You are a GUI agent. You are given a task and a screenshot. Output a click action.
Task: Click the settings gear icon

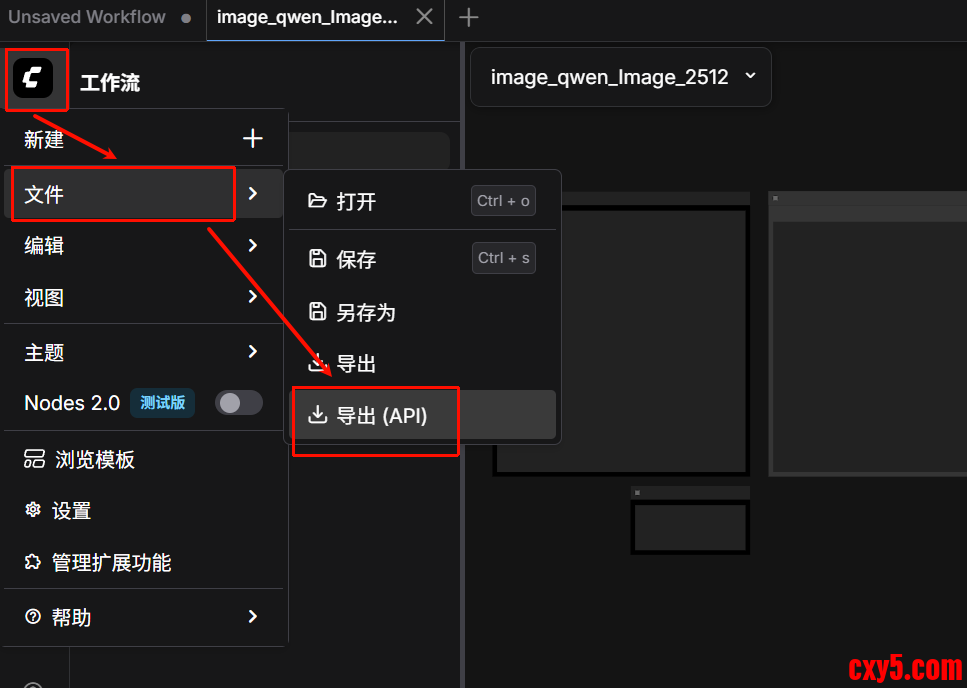click(x=33, y=510)
